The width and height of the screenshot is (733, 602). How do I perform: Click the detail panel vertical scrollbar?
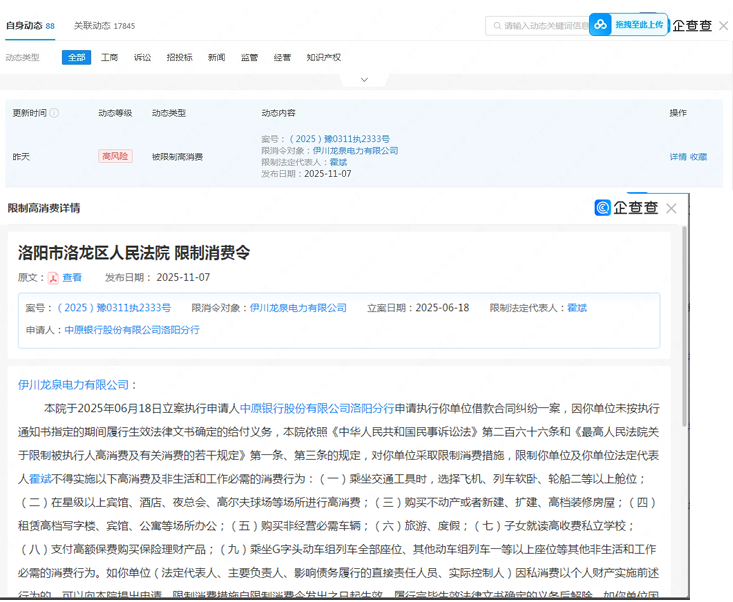[684, 300]
